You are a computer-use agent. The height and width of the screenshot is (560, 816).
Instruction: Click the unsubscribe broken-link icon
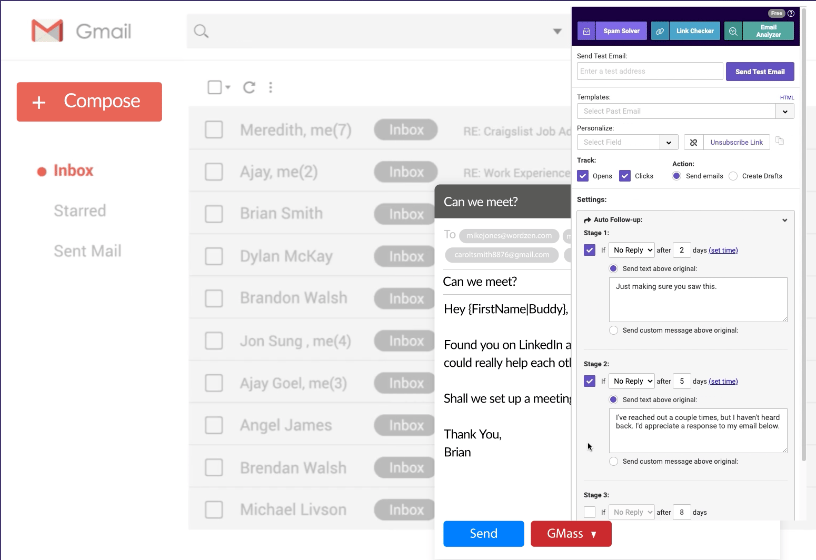(694, 142)
